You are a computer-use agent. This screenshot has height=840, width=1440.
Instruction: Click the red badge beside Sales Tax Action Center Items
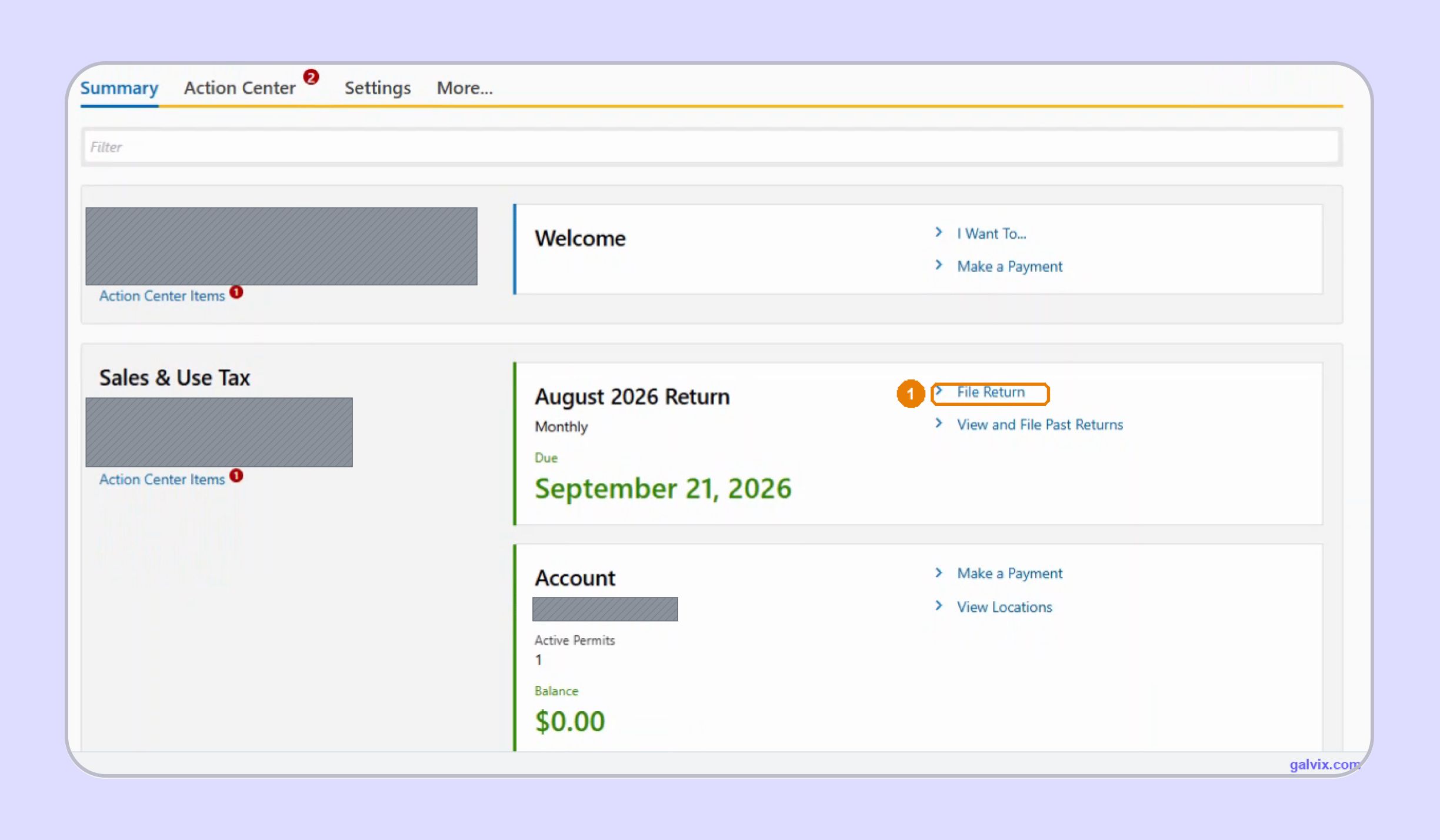pyautogui.click(x=236, y=475)
